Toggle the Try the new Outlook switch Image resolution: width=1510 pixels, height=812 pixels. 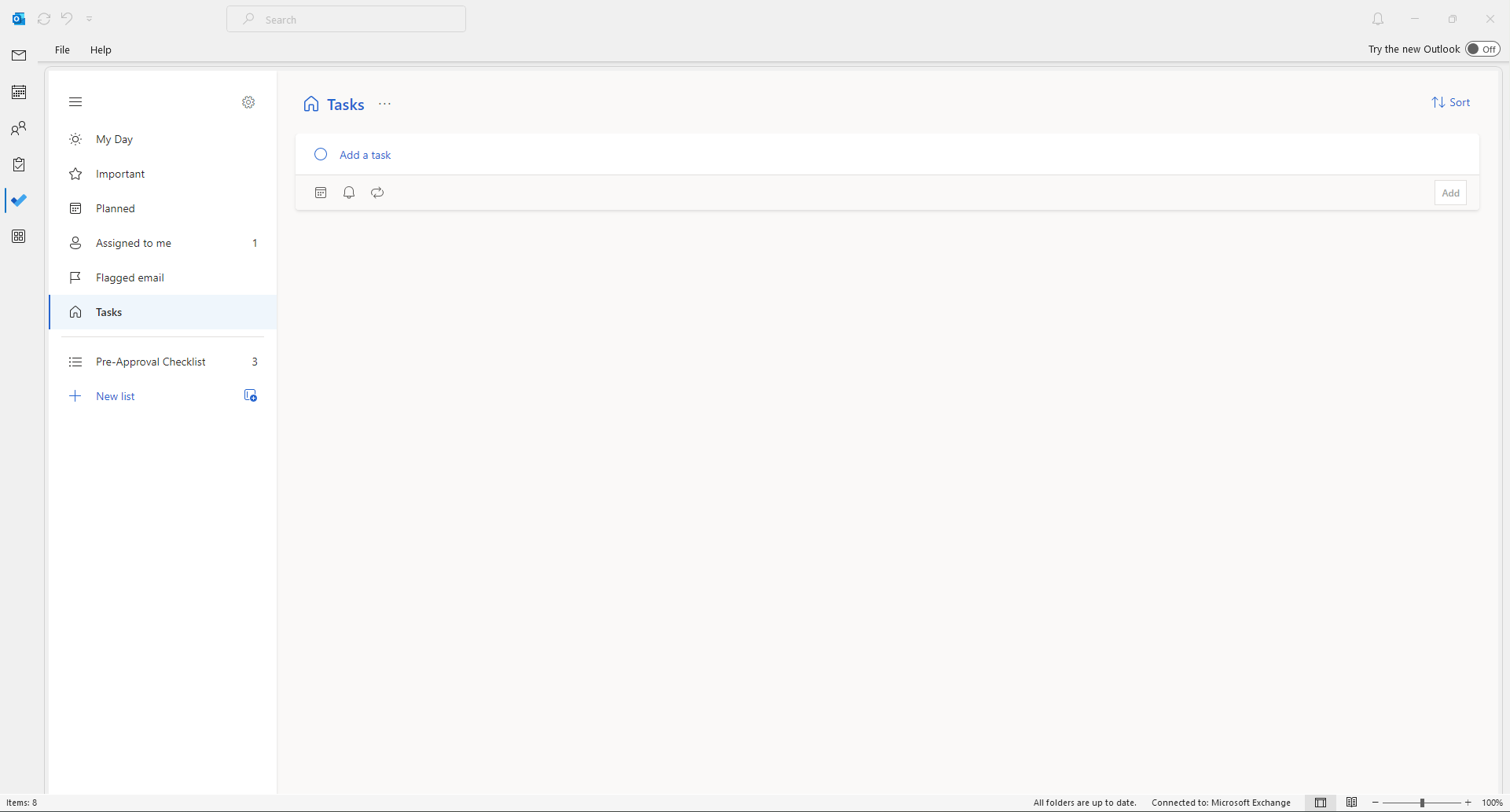[x=1482, y=49]
